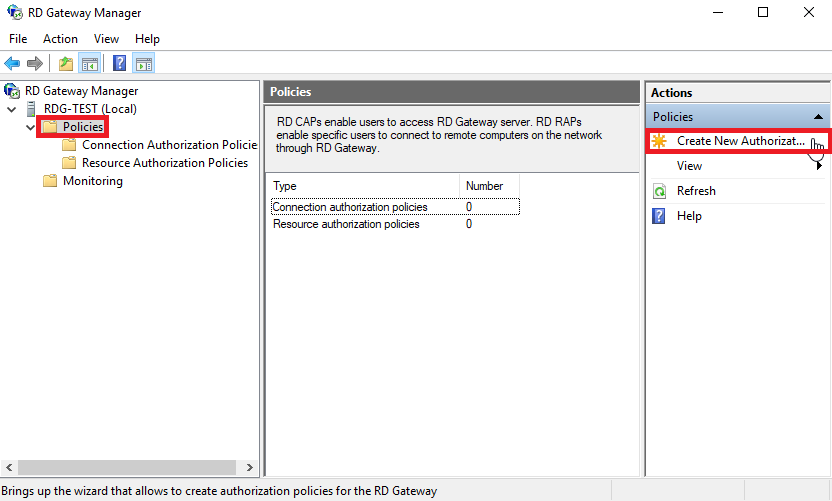Screen dimensions: 832x501
Task: Select the Resource authorization policies row
Action: pos(395,224)
